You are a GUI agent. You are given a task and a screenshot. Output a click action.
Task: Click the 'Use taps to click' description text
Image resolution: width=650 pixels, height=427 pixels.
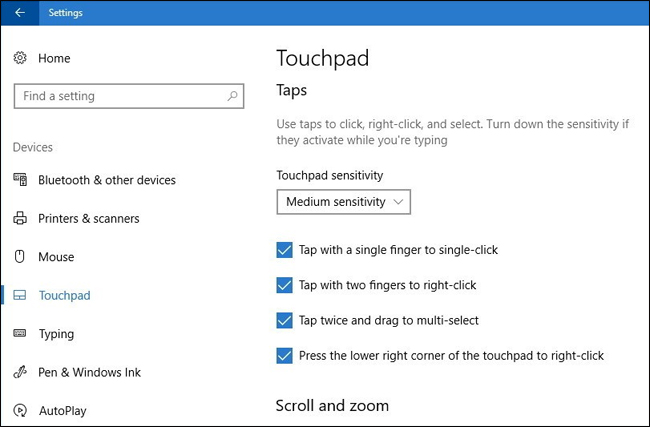point(453,132)
